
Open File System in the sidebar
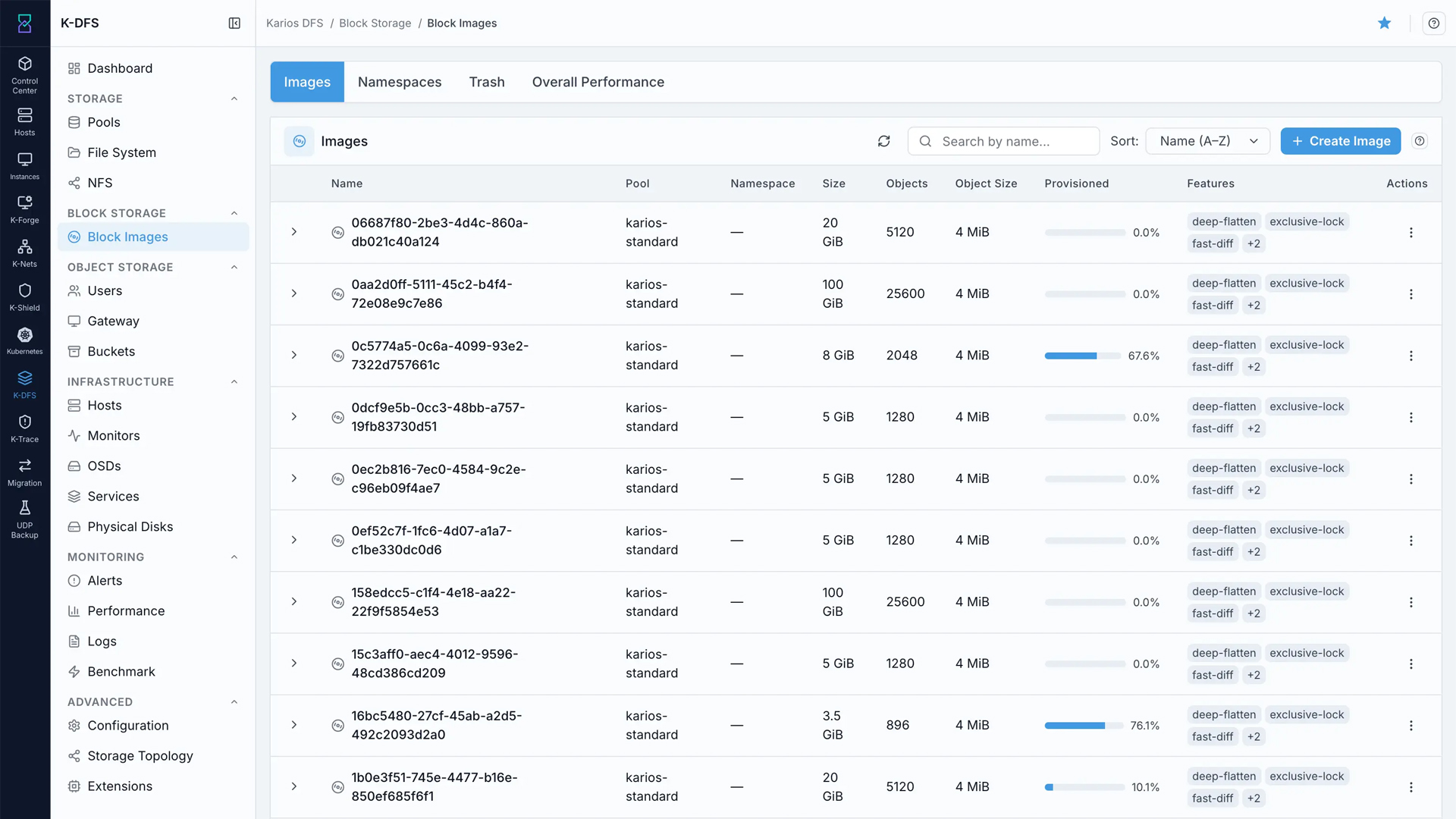click(x=153, y=152)
